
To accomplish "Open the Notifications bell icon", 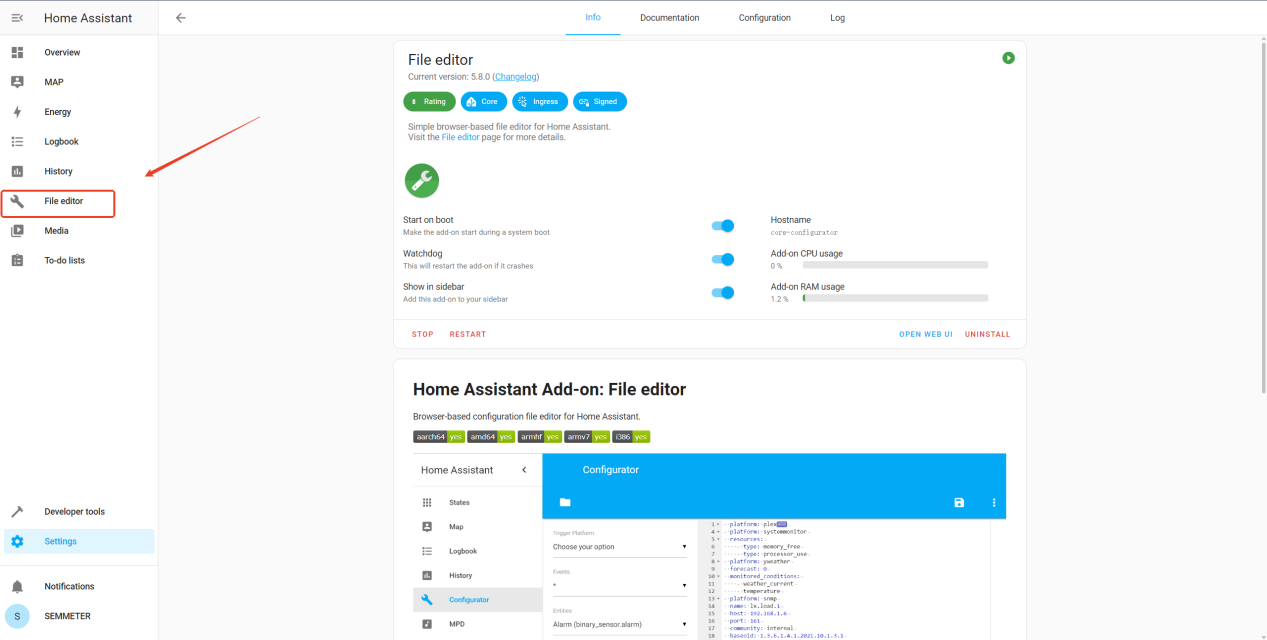I will coord(17,586).
